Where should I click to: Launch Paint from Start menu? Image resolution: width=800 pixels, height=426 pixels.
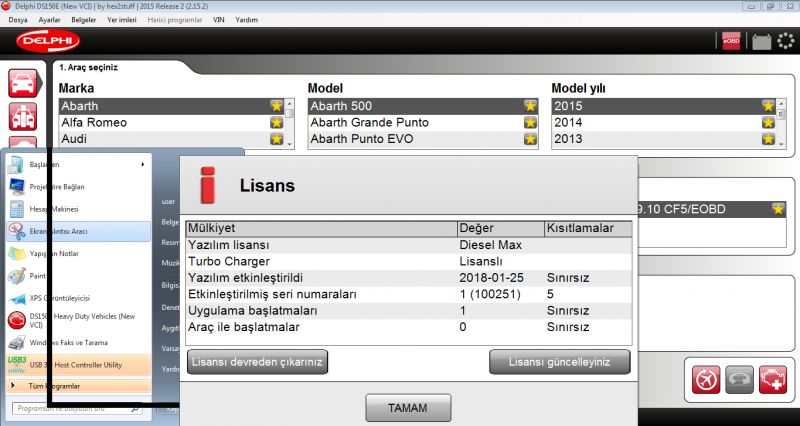click(x=79, y=276)
